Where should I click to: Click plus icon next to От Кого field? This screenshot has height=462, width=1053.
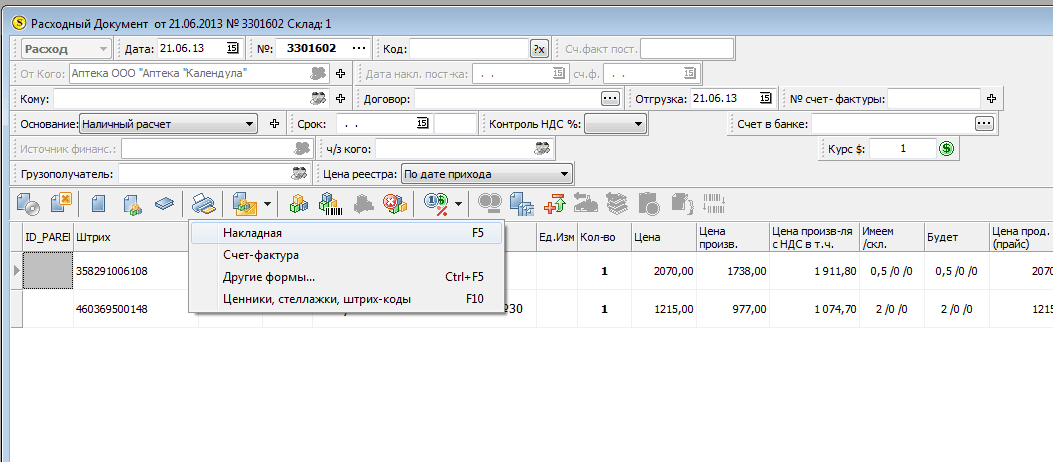click(x=340, y=73)
